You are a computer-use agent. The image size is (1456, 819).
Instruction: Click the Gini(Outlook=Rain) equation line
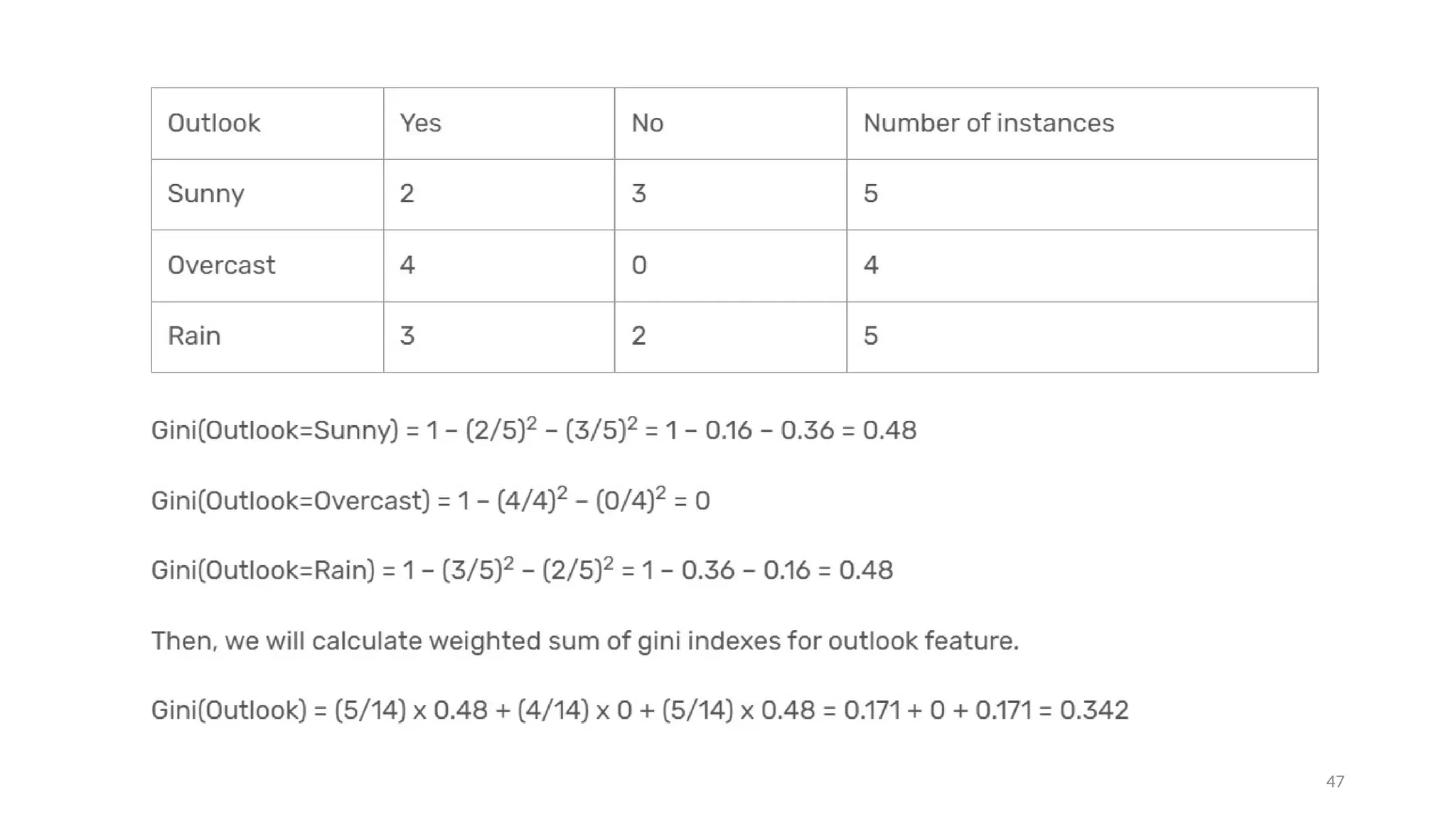coord(522,569)
